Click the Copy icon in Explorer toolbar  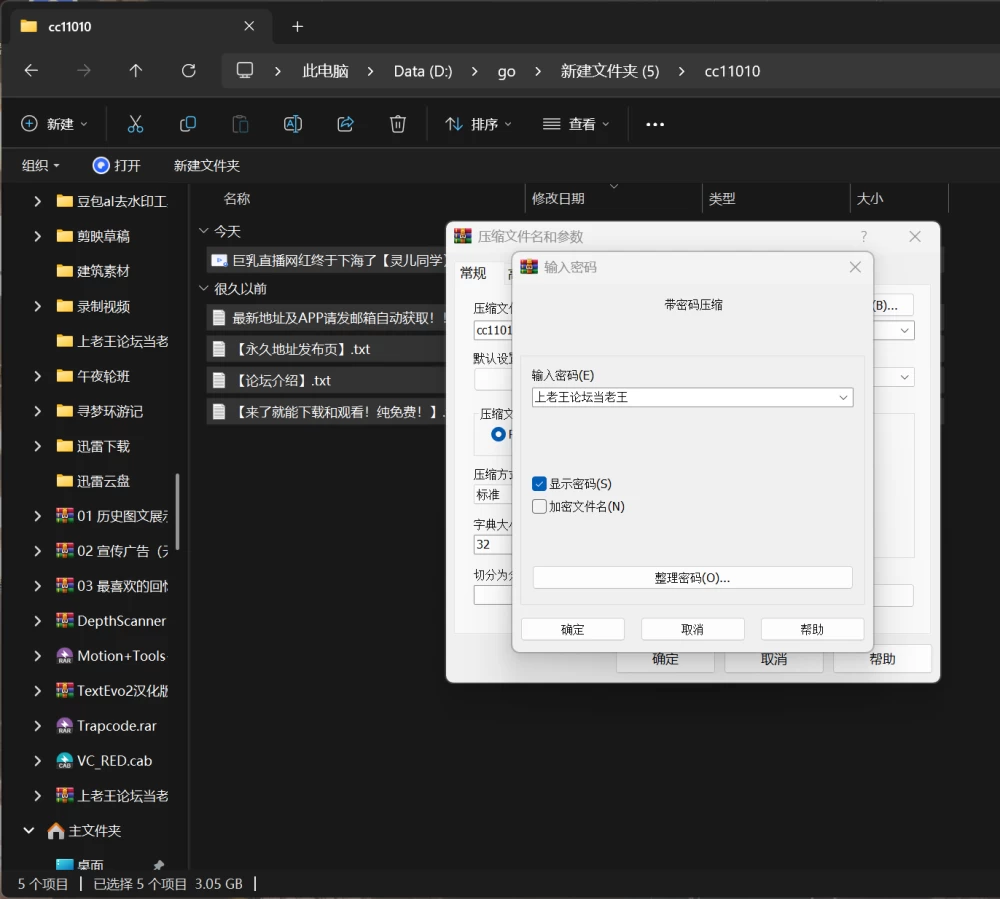[x=188, y=124]
